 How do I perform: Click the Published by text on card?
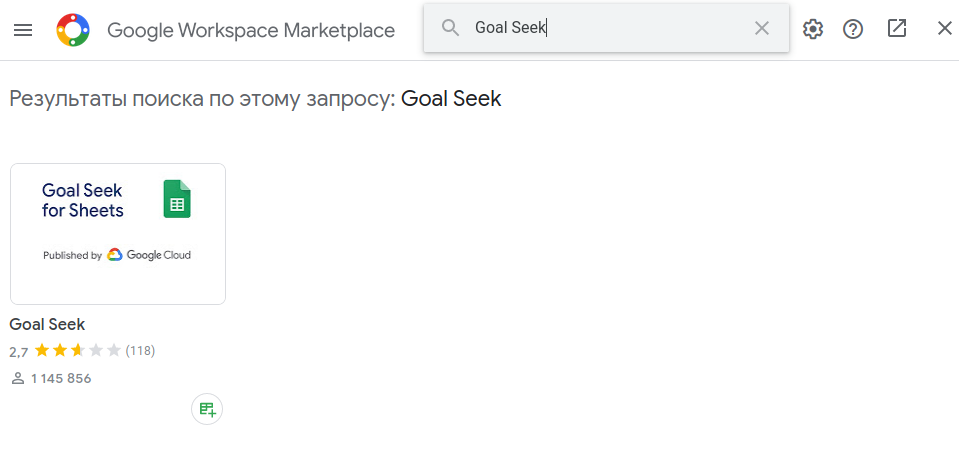pos(72,256)
